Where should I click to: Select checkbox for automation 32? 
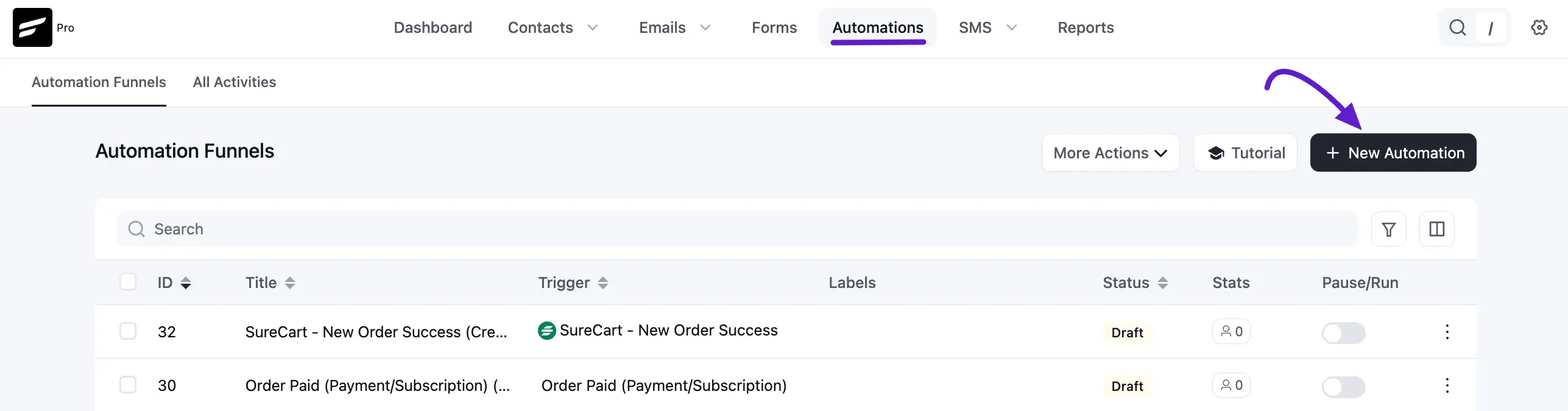click(128, 331)
